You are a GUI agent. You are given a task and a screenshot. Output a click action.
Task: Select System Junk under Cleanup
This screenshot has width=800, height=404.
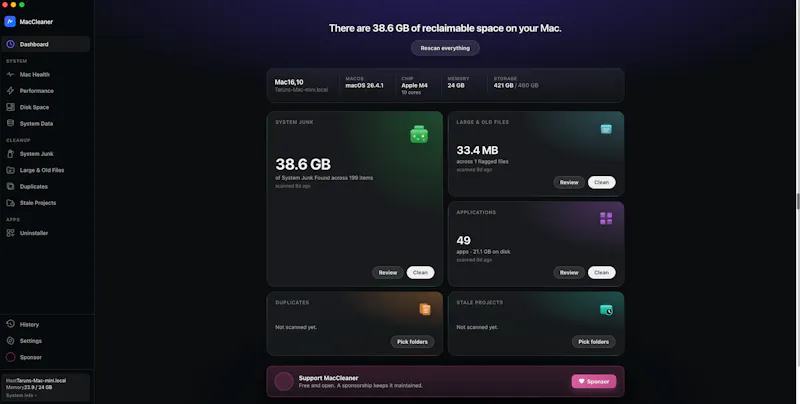[x=45, y=154]
